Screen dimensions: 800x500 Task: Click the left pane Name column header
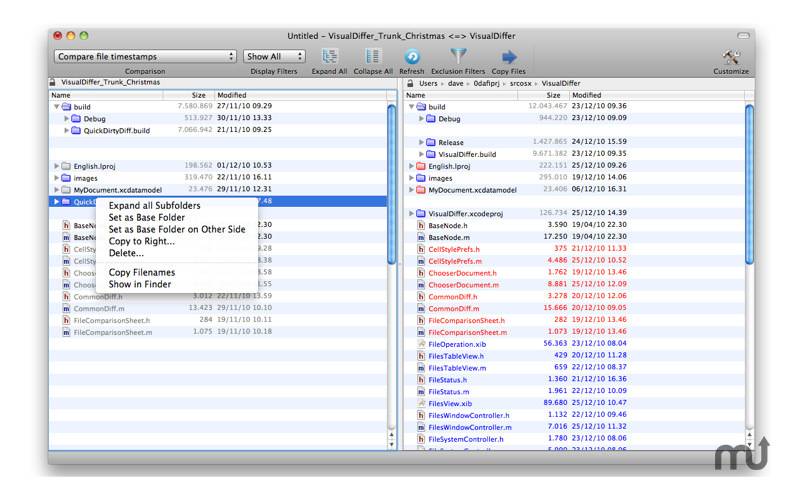(x=106, y=95)
